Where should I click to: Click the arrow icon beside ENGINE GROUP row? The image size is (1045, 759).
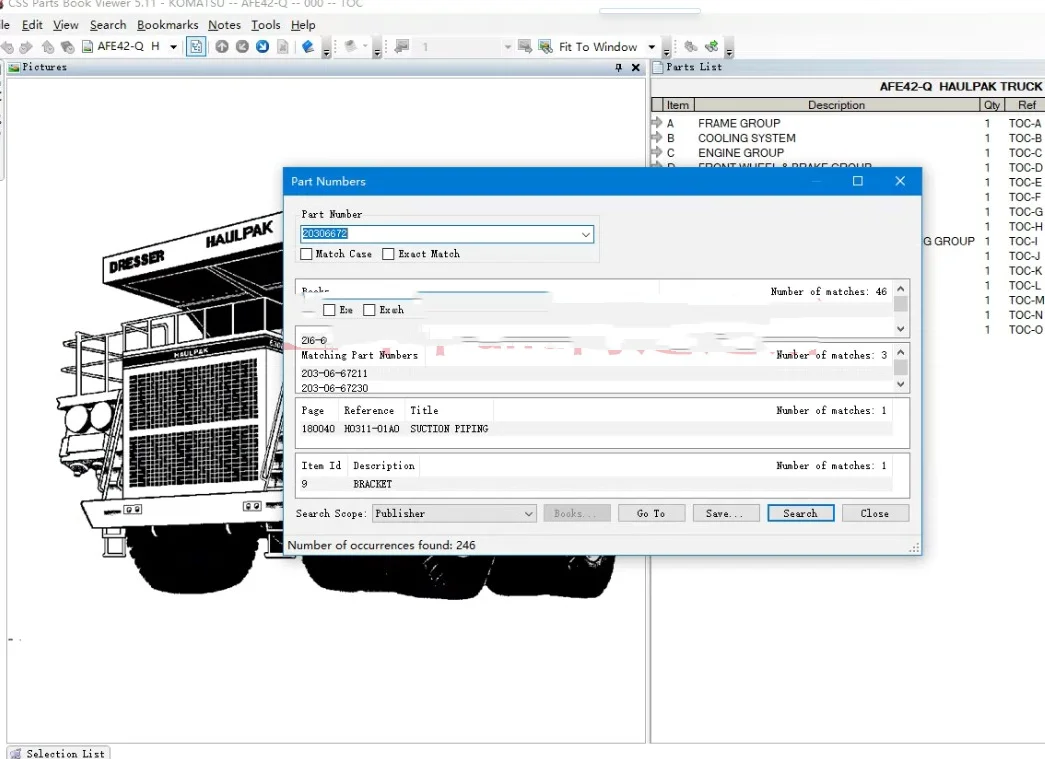[656, 152]
